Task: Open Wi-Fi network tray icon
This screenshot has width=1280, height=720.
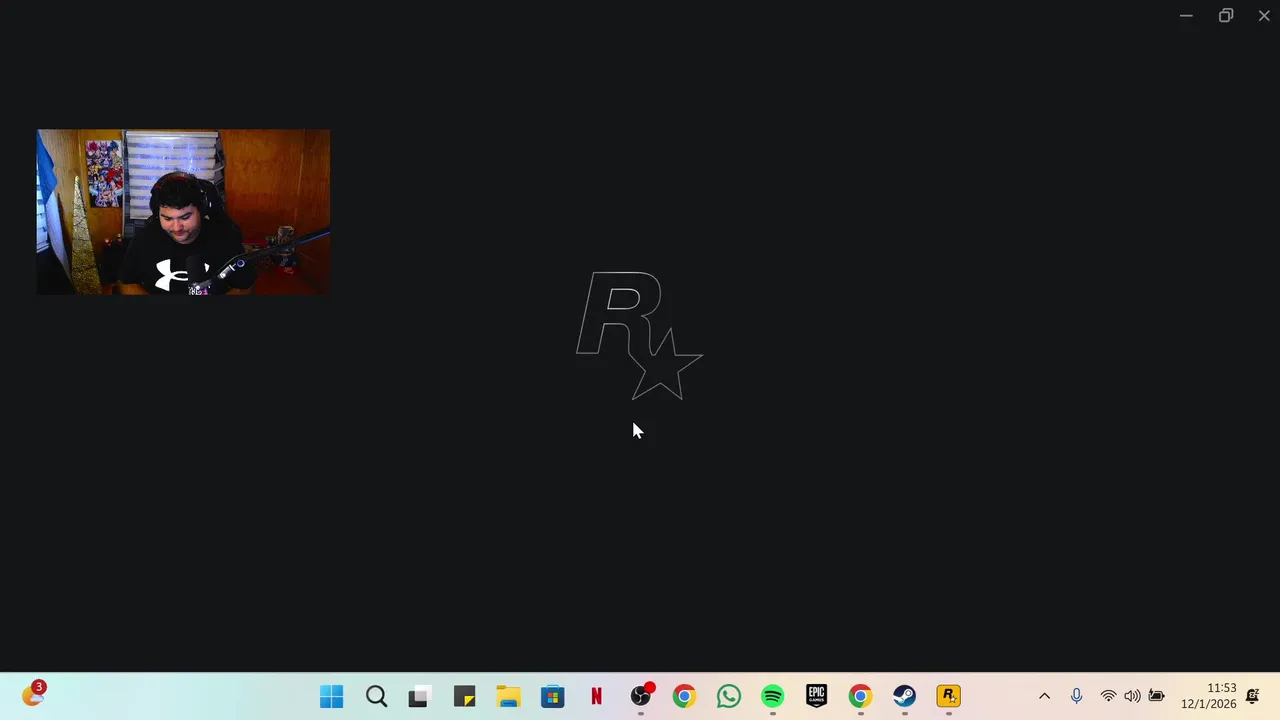Action: [x=1108, y=696]
